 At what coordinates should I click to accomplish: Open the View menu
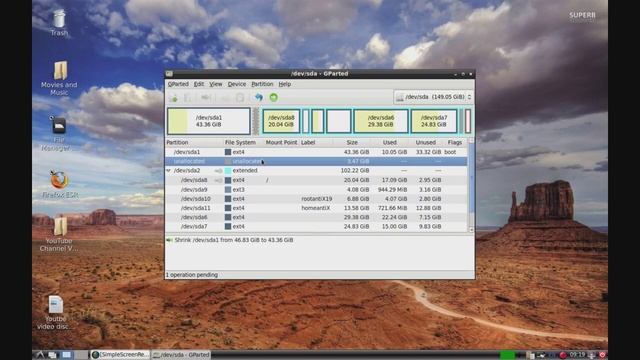click(216, 84)
